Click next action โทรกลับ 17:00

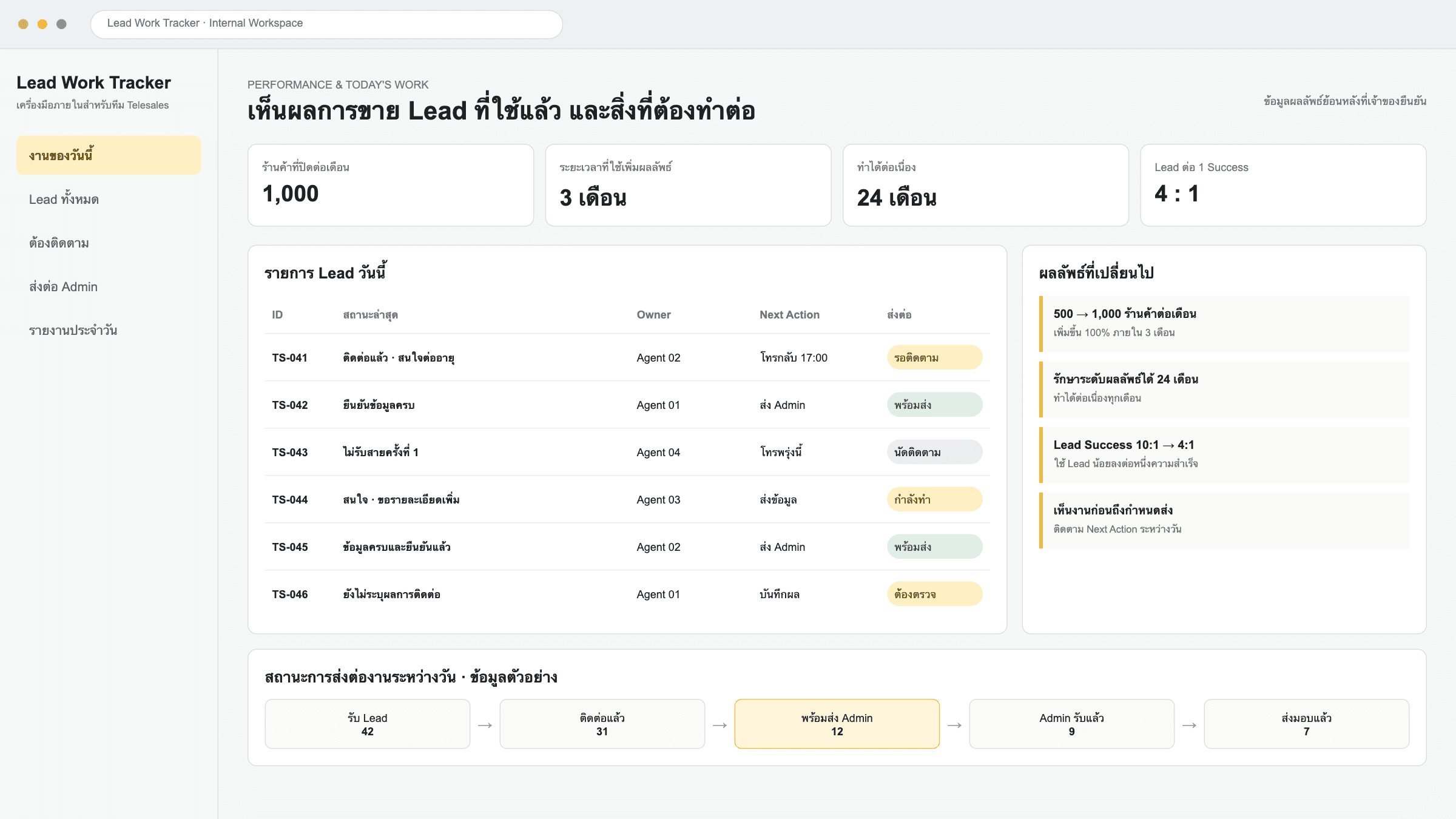794,358
